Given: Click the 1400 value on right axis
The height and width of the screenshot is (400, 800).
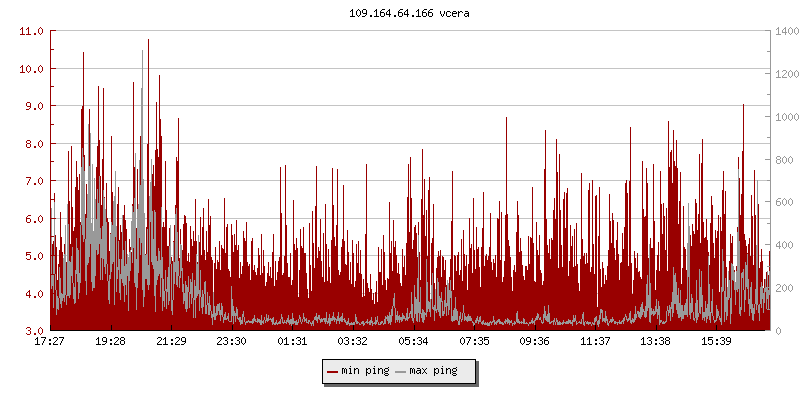Looking at the screenshot, I should pos(785,31).
